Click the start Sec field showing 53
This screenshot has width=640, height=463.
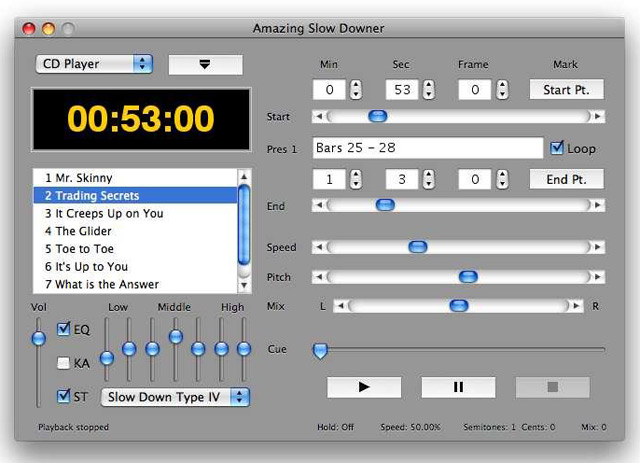point(402,89)
